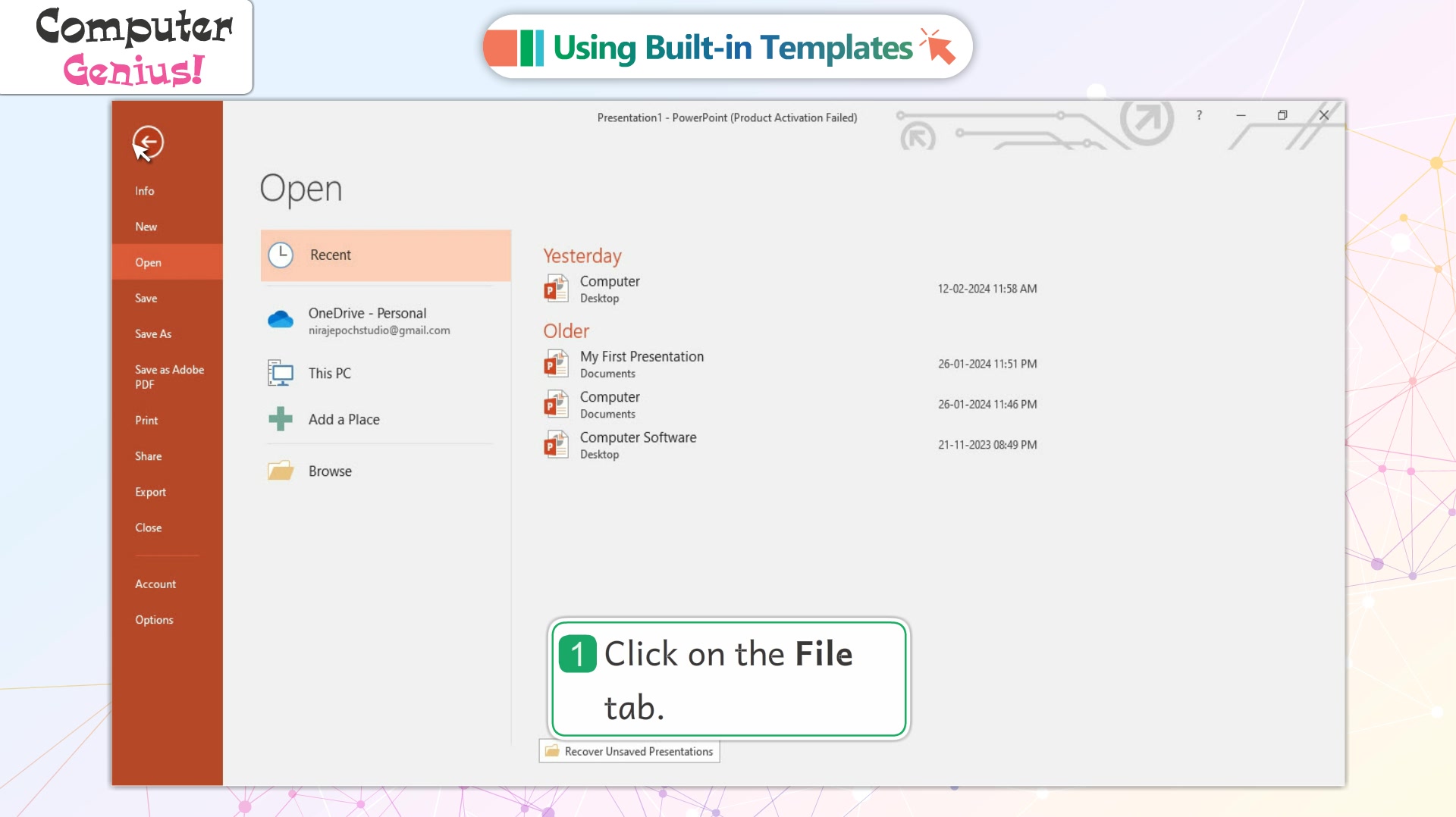Open the Share page

click(x=148, y=455)
